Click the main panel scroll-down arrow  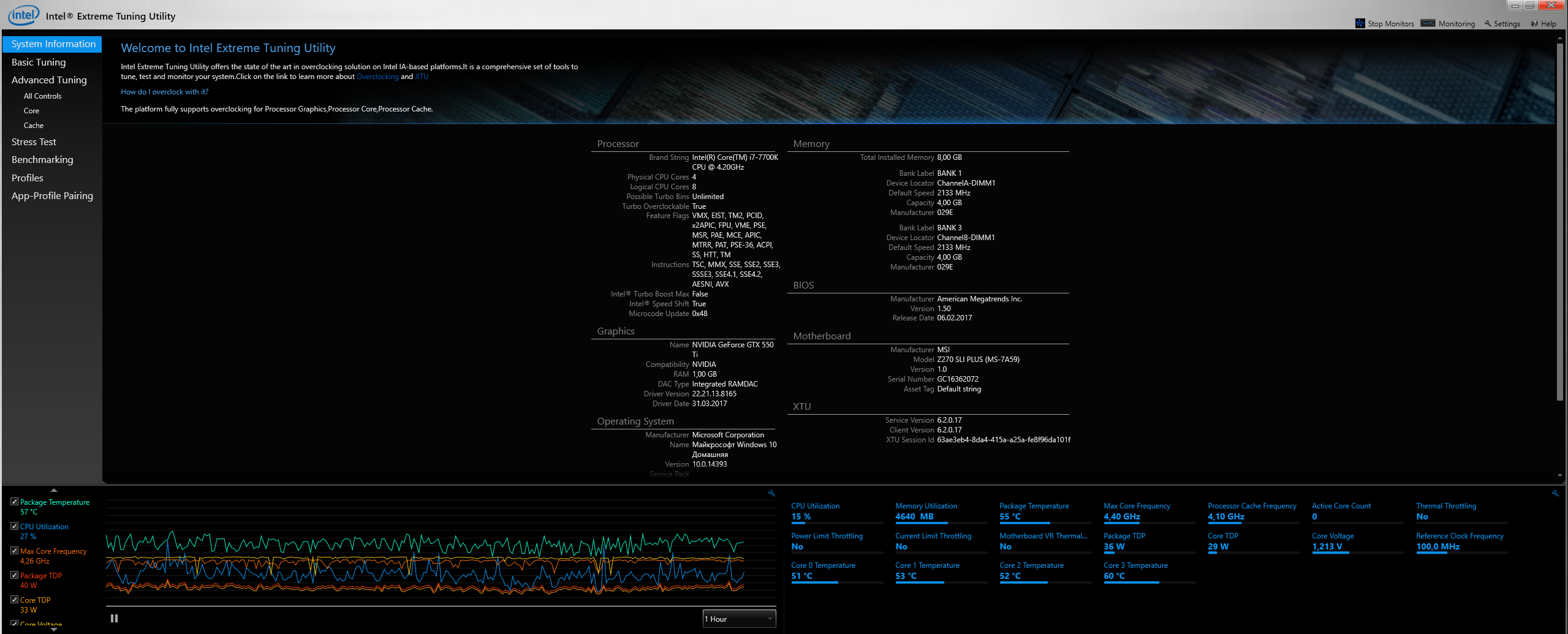[x=1560, y=476]
